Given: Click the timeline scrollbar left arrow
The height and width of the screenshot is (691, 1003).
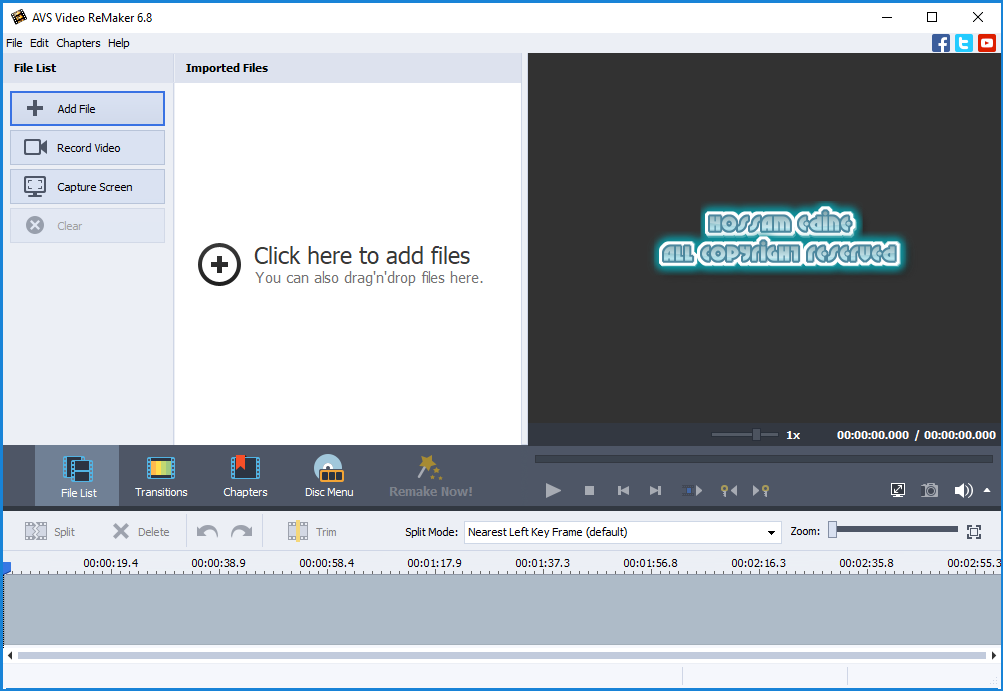Looking at the screenshot, I should pyautogui.click(x=10, y=655).
